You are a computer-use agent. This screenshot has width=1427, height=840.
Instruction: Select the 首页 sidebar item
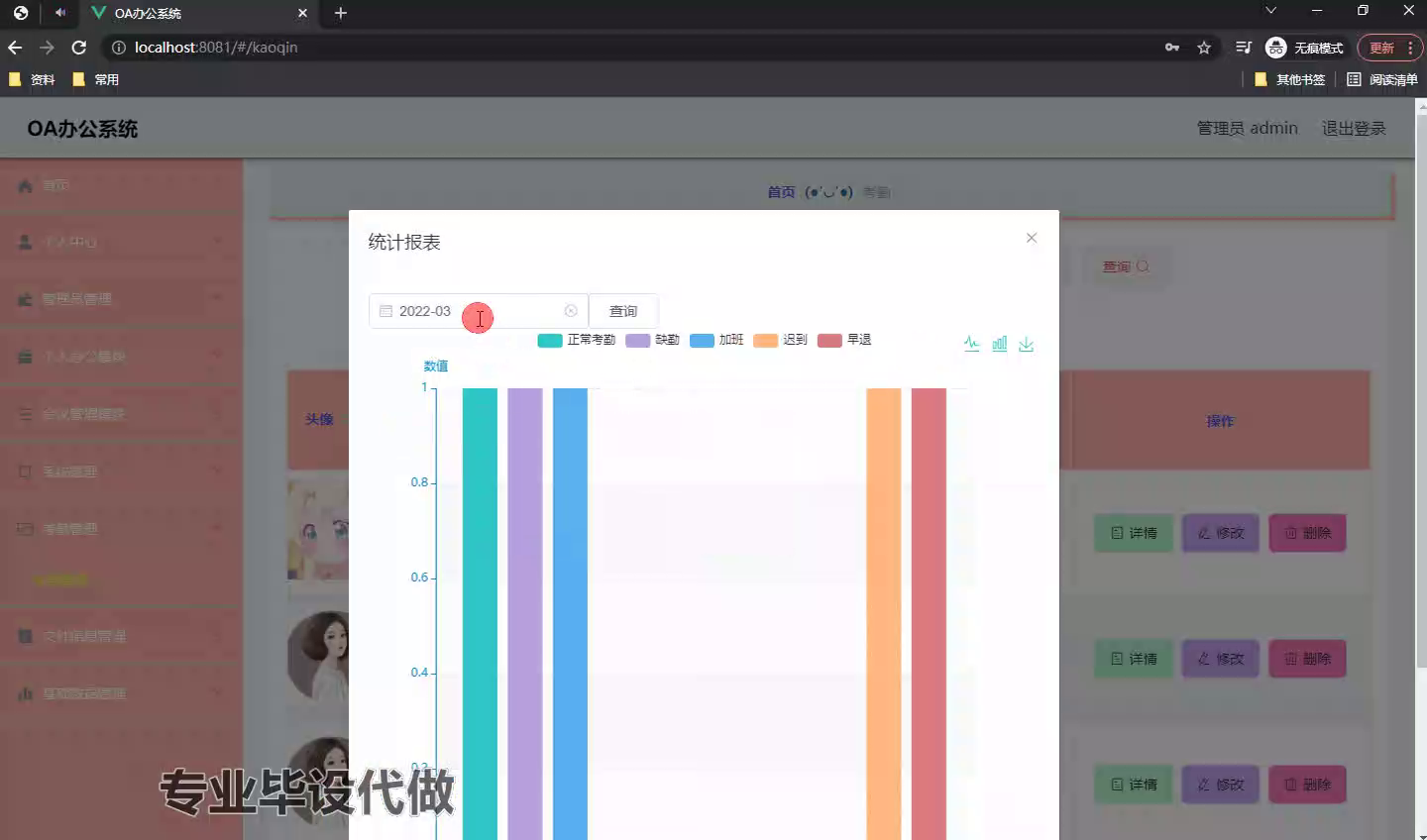(x=121, y=185)
